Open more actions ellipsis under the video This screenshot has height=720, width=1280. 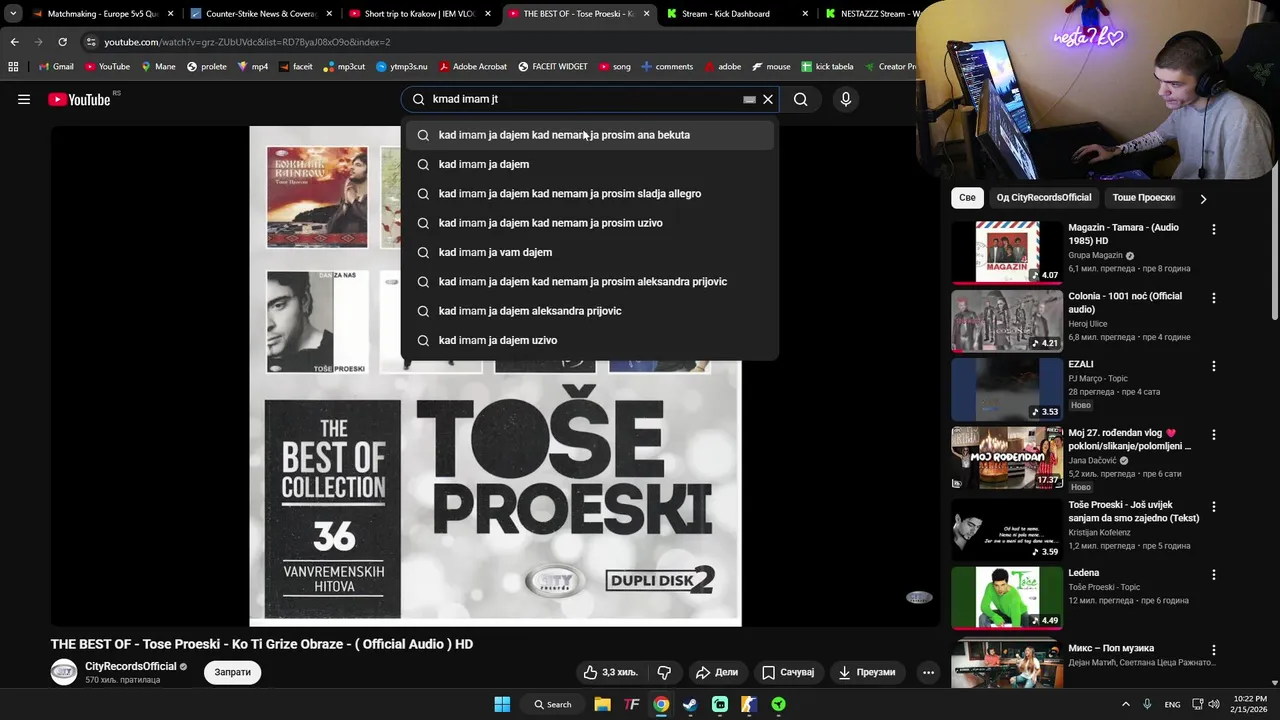click(x=928, y=672)
